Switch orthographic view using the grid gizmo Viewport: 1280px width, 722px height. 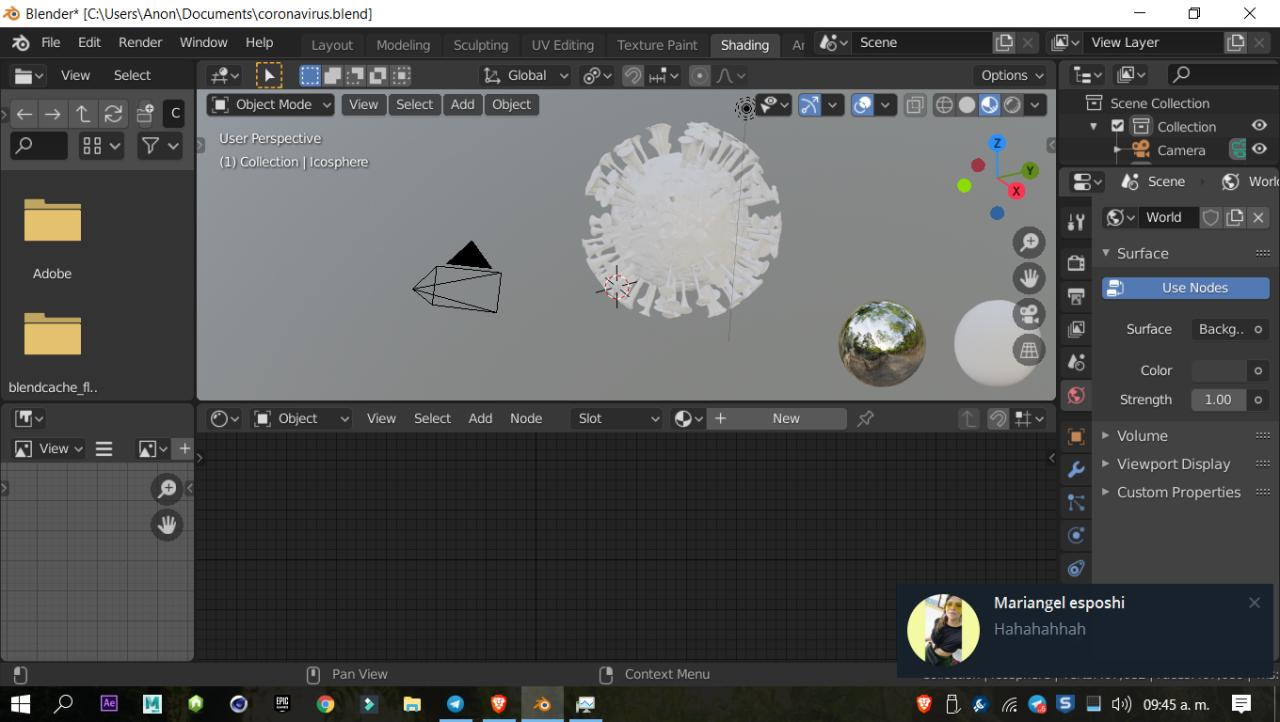[x=1028, y=350]
